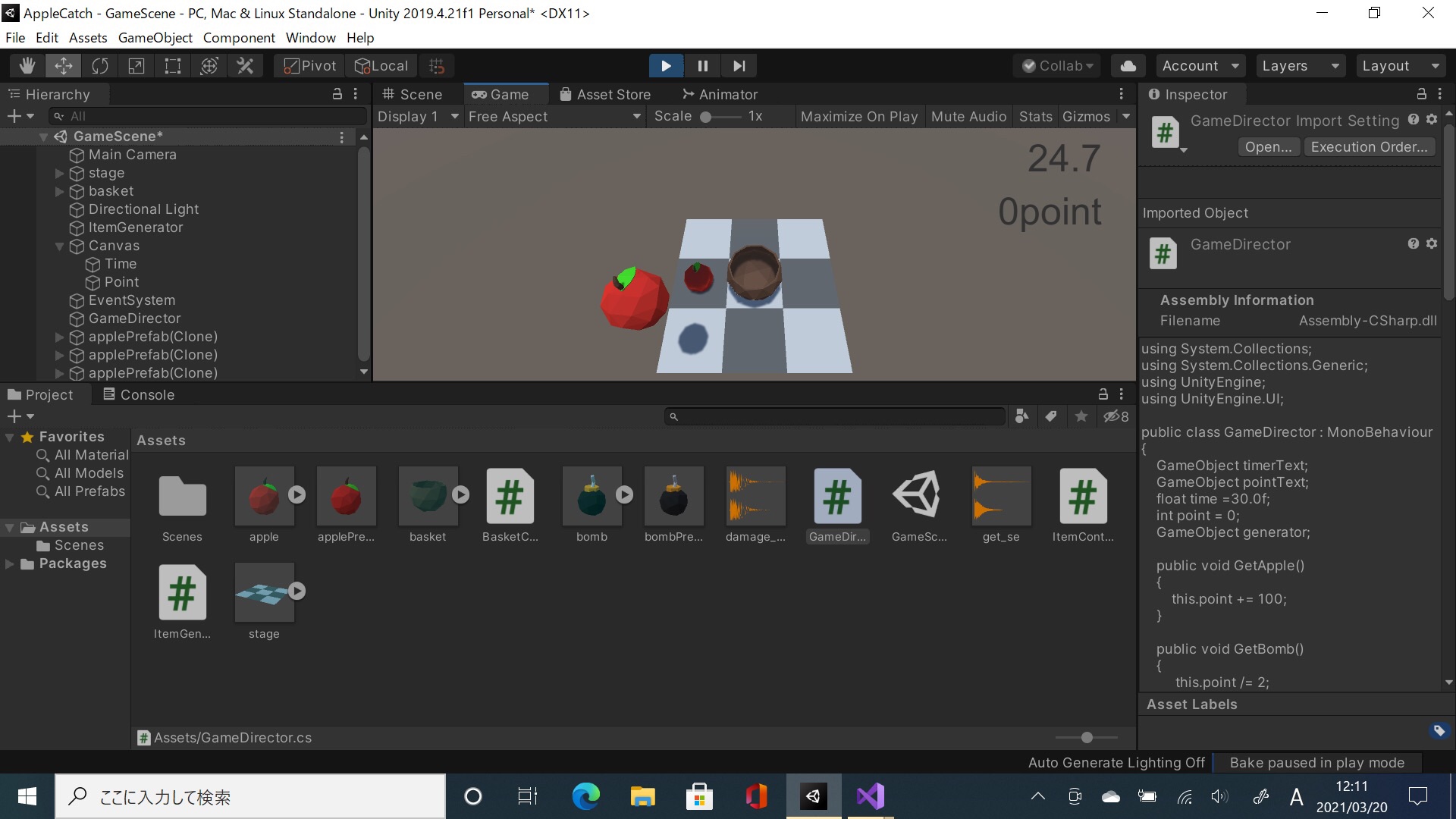This screenshot has width=1456, height=819.
Task: Select the Transform tool
Action: pyautogui.click(x=209, y=66)
